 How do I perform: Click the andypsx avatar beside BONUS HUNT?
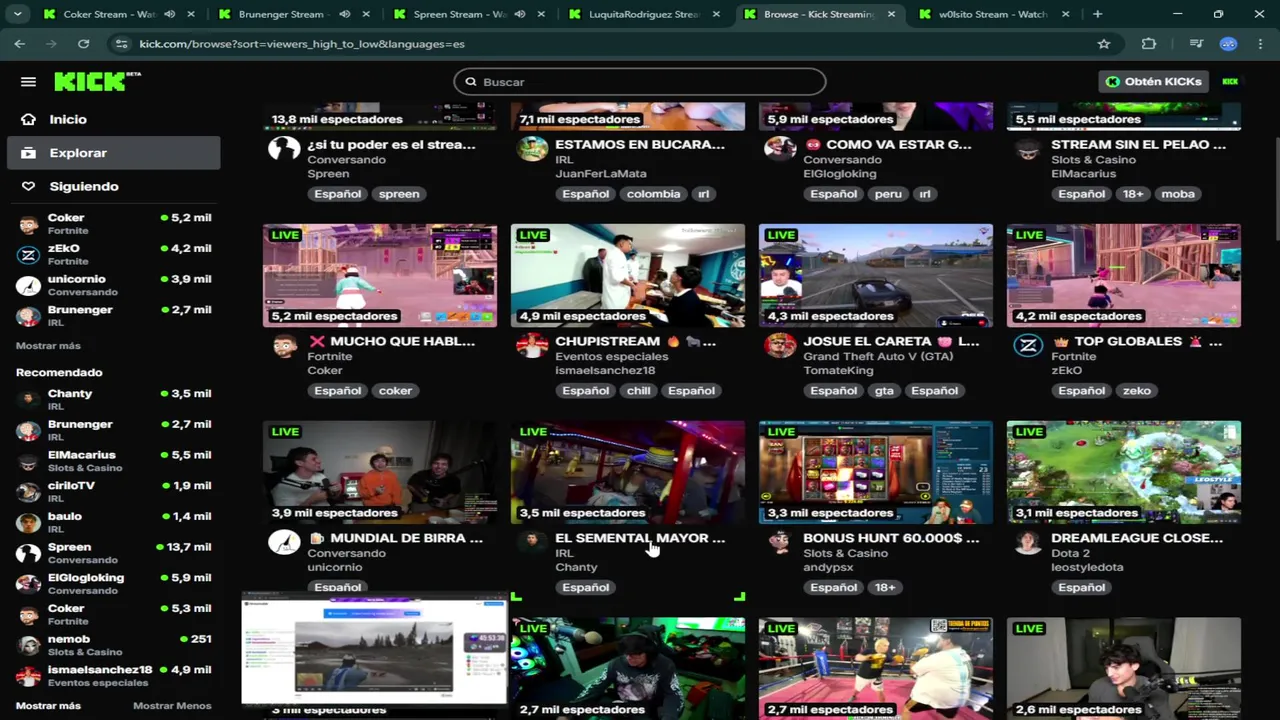tap(780, 543)
